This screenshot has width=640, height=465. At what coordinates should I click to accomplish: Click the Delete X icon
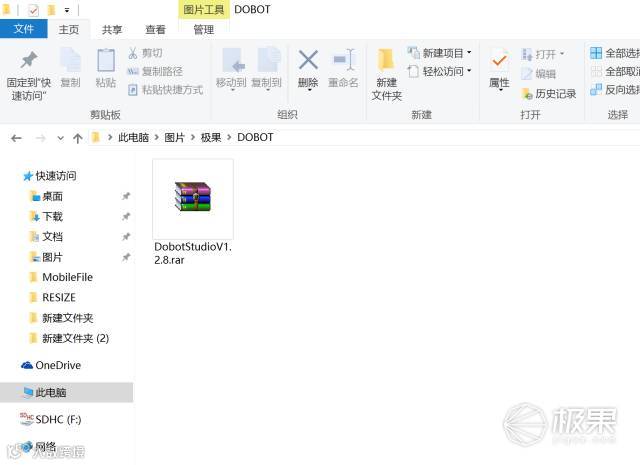[308, 60]
